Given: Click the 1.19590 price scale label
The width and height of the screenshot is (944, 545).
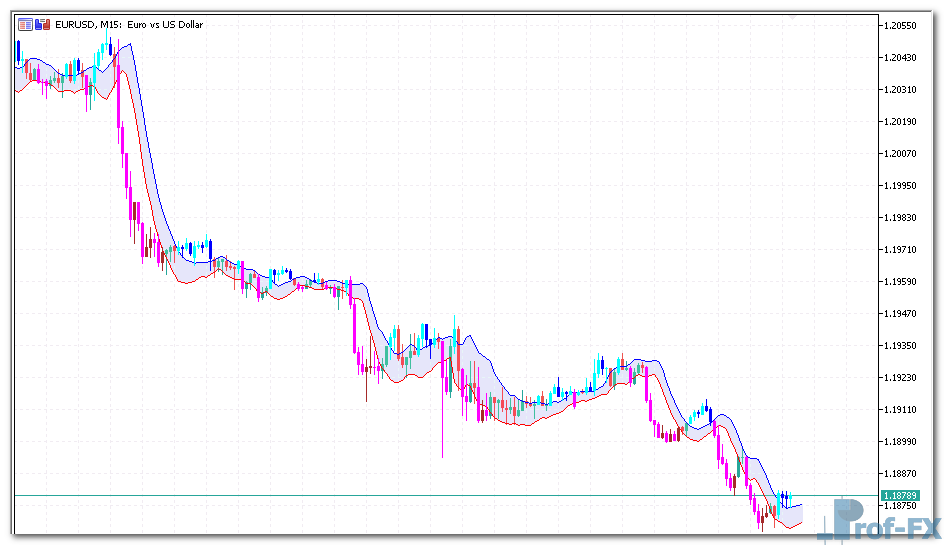Looking at the screenshot, I should pyautogui.click(x=900, y=281).
